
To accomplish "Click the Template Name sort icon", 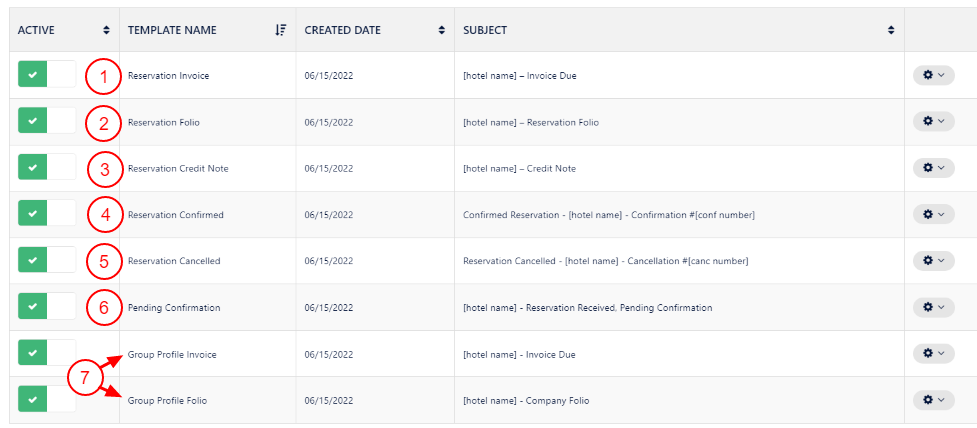I will [x=281, y=30].
